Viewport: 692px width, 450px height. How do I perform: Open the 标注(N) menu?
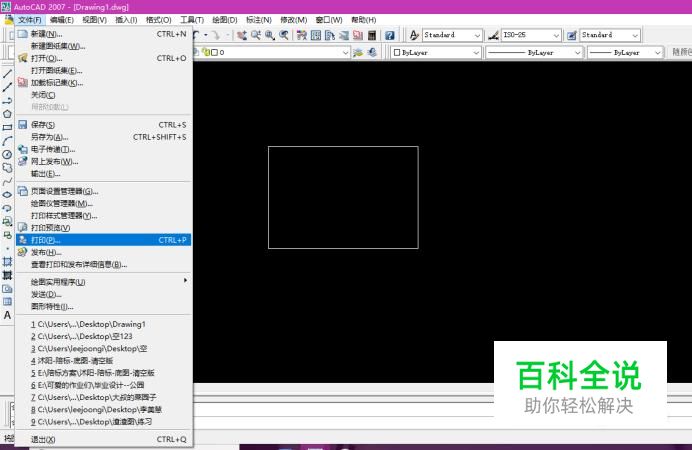(x=259, y=20)
